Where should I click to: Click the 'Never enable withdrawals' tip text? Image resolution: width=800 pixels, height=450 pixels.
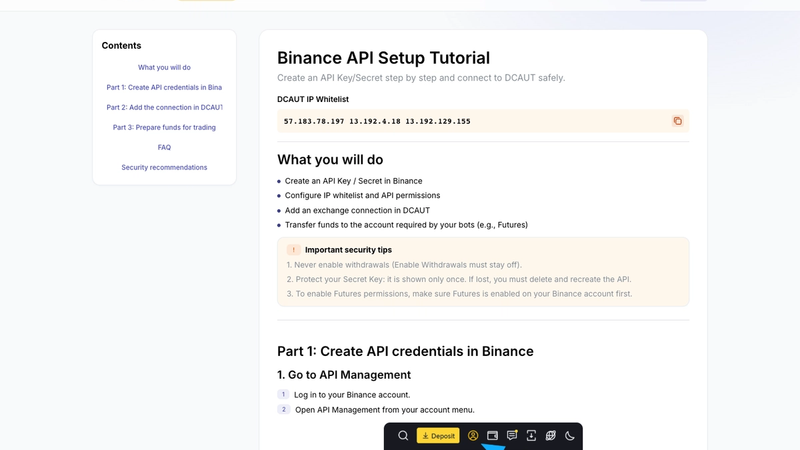pos(404,265)
